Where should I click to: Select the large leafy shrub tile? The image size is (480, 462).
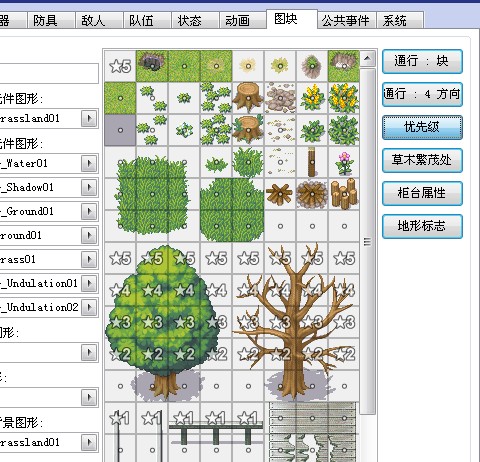click(344, 130)
